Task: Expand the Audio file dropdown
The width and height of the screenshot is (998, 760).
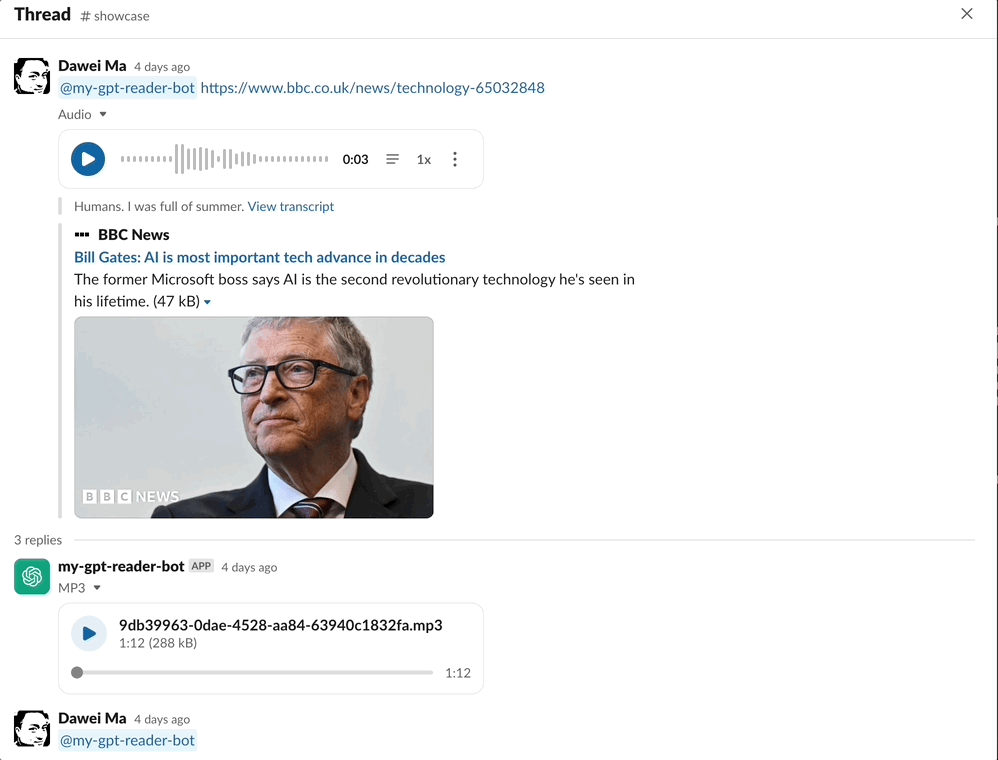Action: pyautogui.click(x=103, y=115)
